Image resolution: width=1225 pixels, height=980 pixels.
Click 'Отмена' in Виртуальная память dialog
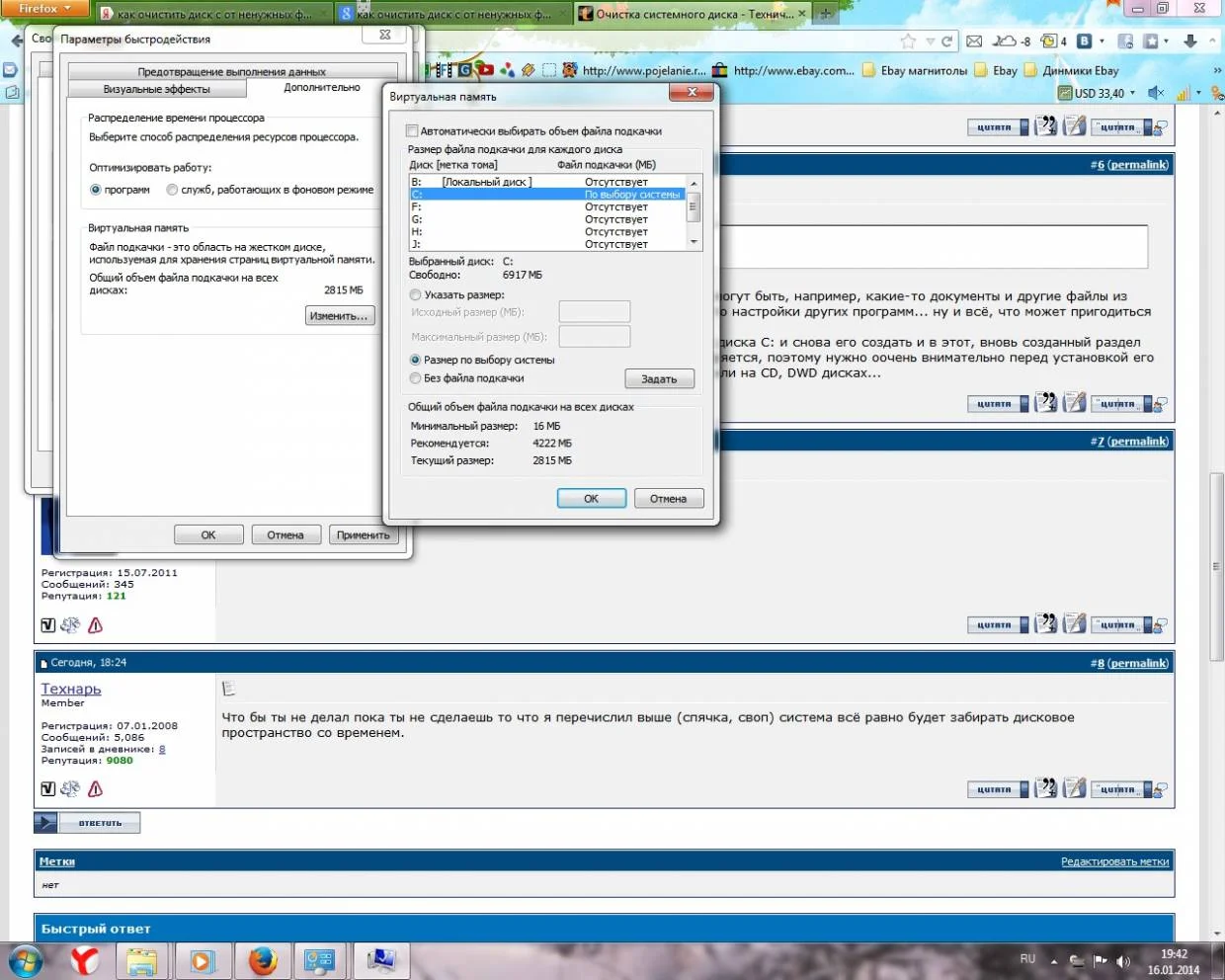pos(669,499)
